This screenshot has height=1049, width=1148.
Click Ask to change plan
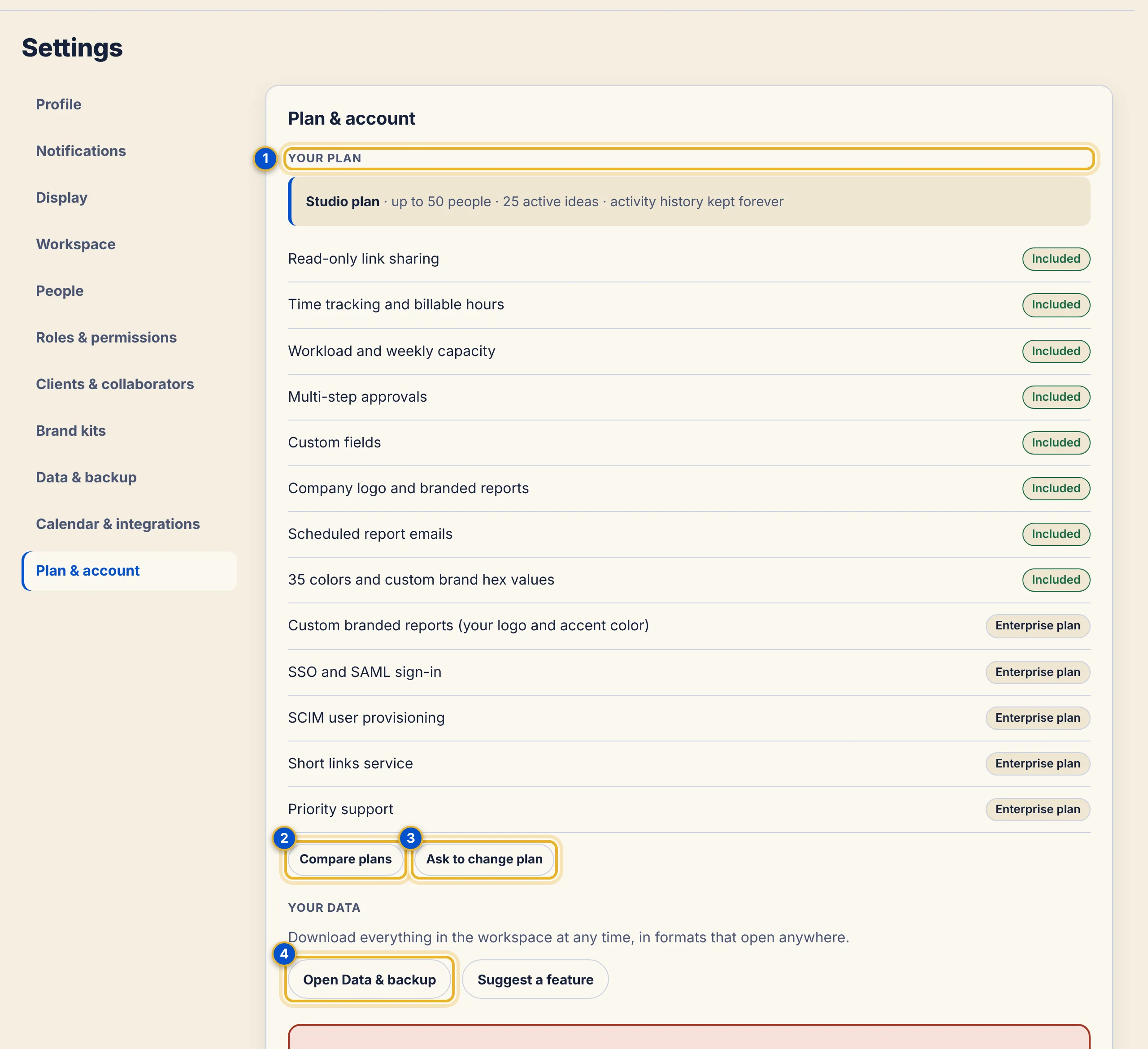point(485,859)
